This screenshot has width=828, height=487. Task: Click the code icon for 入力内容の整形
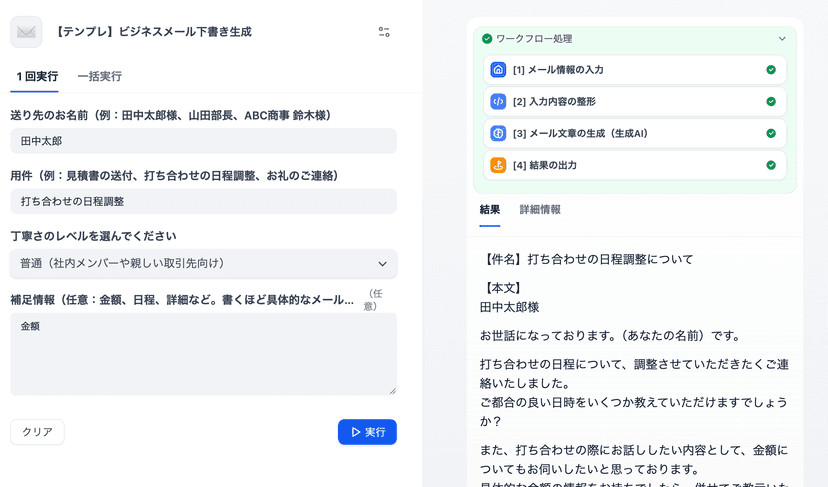(498, 101)
